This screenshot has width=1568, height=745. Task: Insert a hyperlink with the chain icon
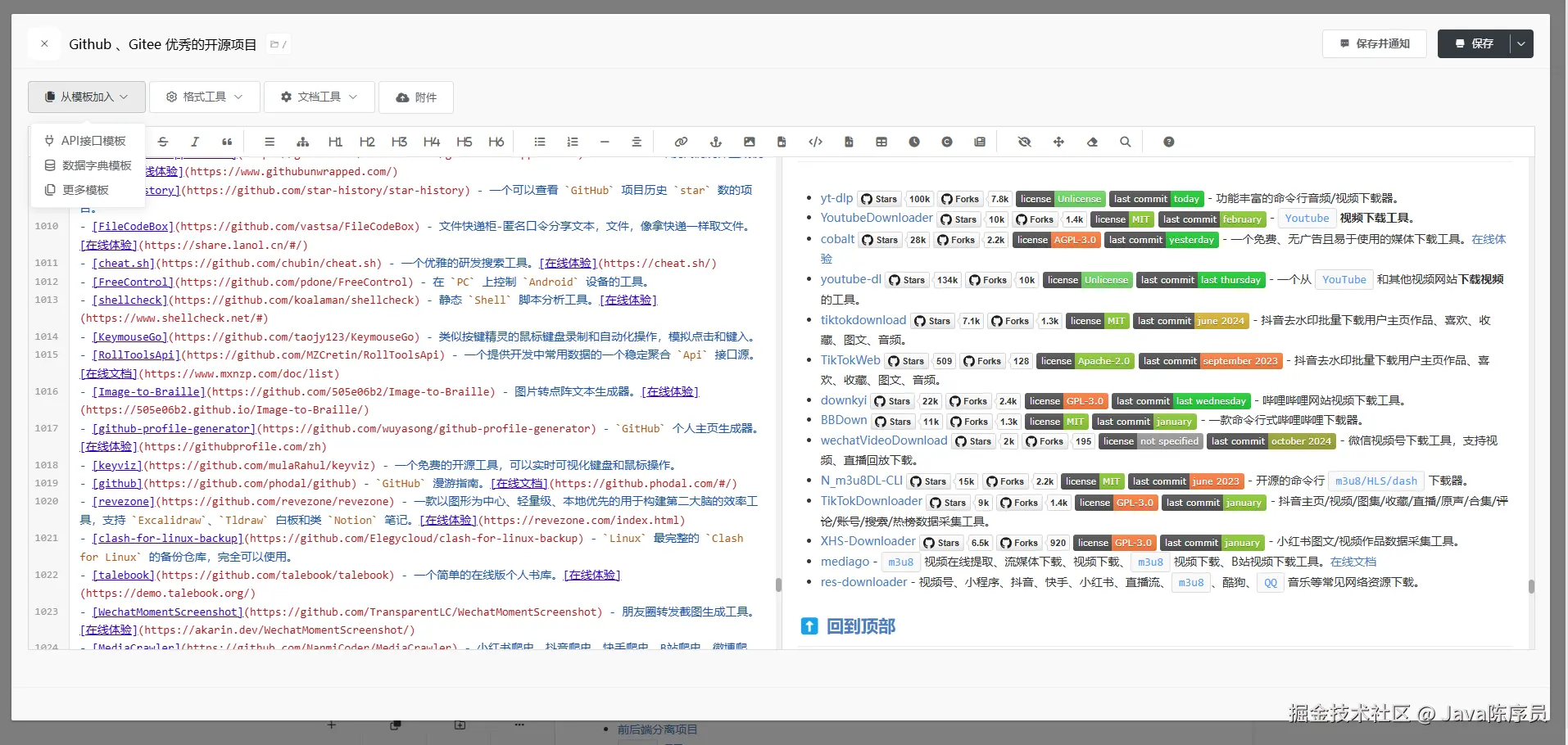click(x=681, y=142)
